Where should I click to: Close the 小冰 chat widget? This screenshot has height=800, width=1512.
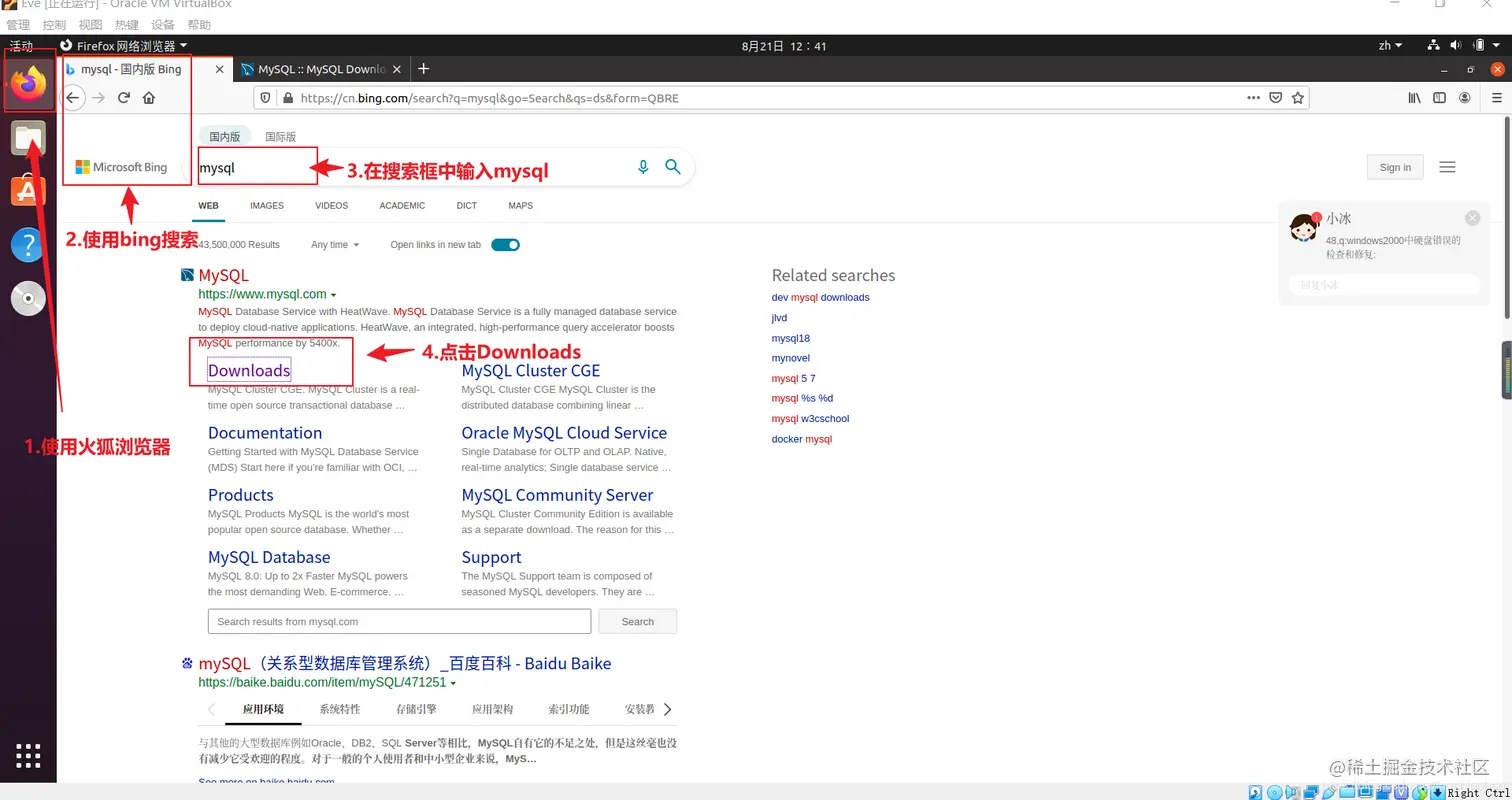tap(1472, 218)
